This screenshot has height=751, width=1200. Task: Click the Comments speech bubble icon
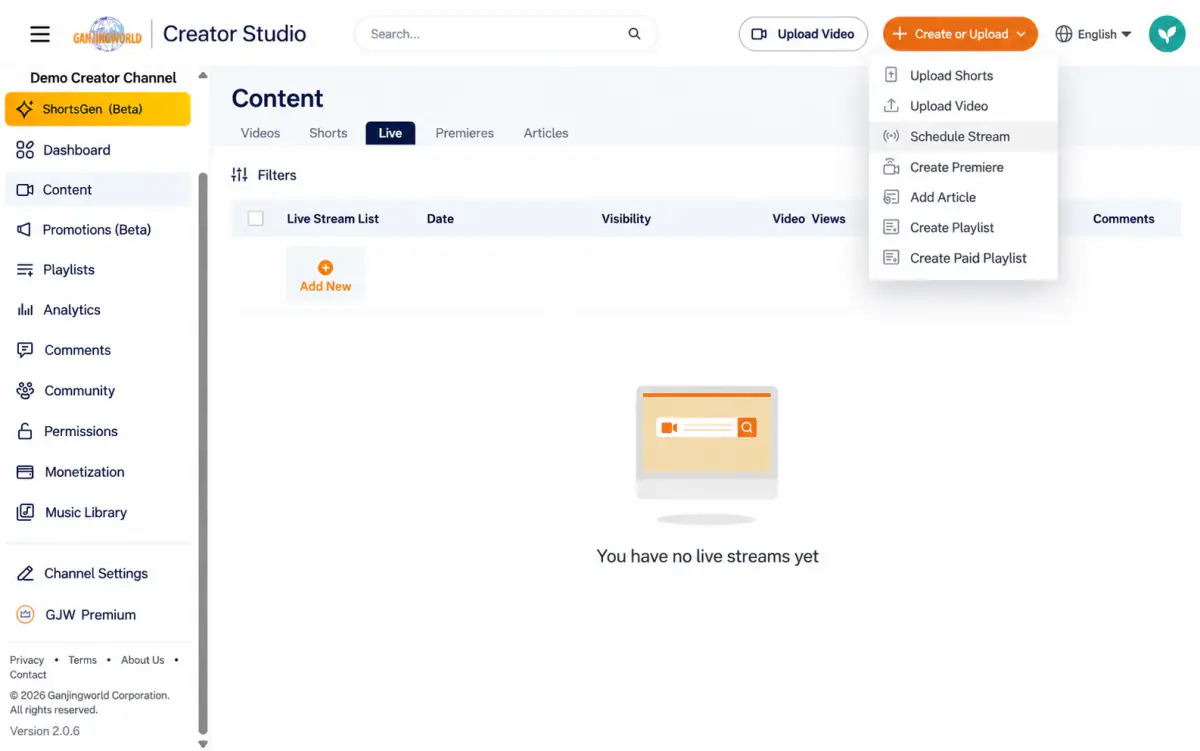[x=25, y=350]
